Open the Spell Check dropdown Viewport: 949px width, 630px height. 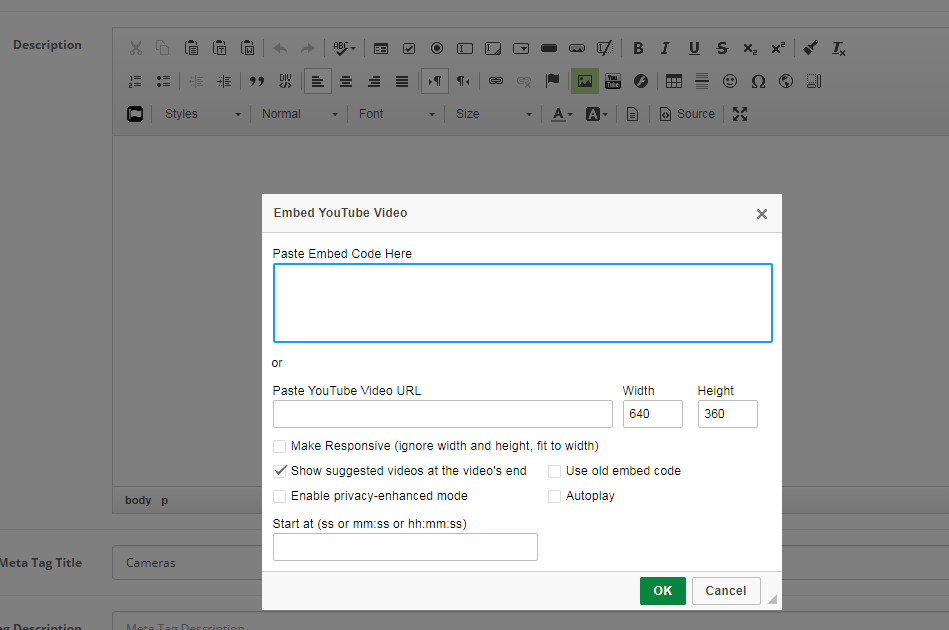pyautogui.click(x=344, y=48)
